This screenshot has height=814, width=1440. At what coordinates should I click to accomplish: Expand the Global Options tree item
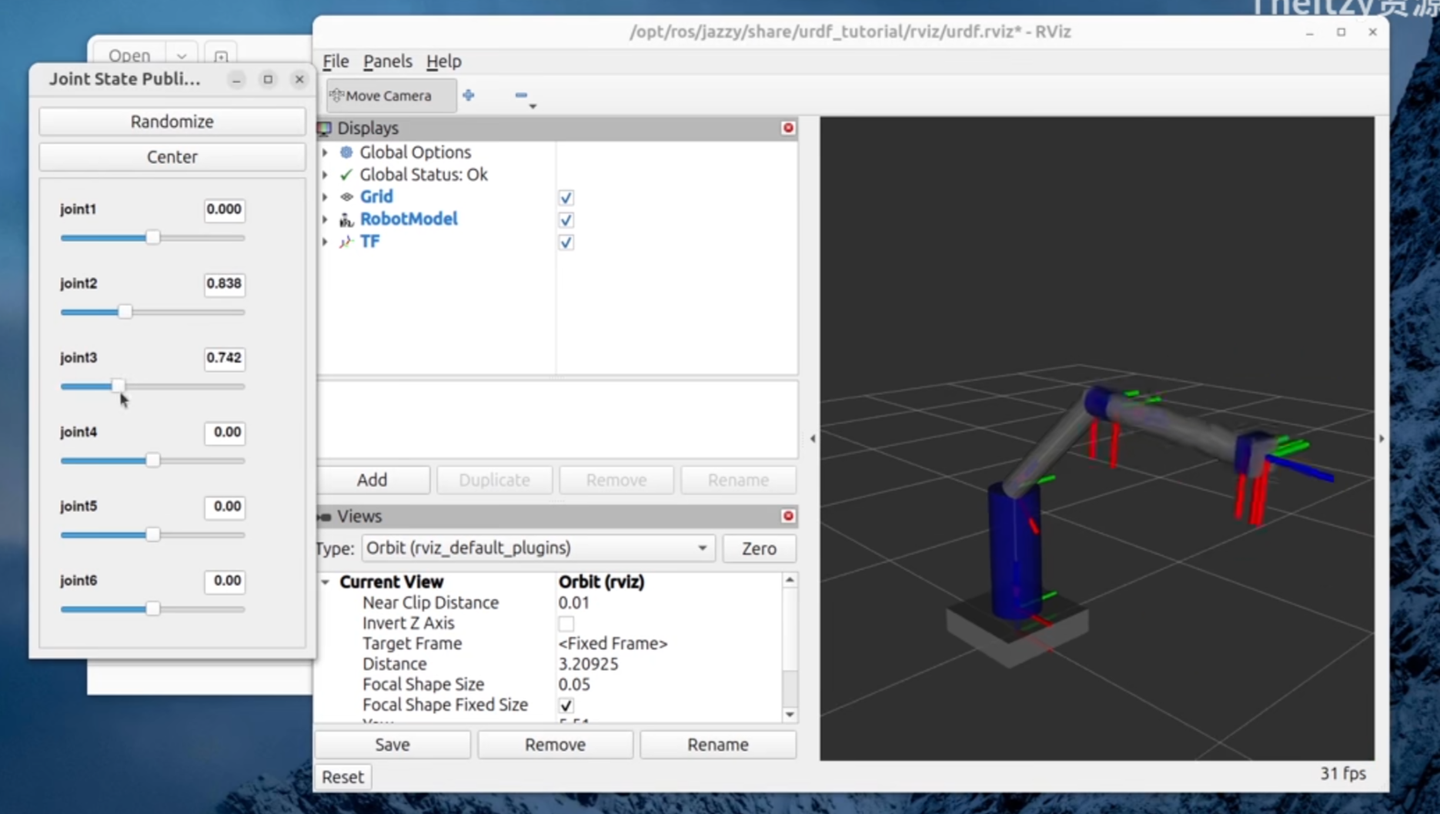[x=325, y=152]
